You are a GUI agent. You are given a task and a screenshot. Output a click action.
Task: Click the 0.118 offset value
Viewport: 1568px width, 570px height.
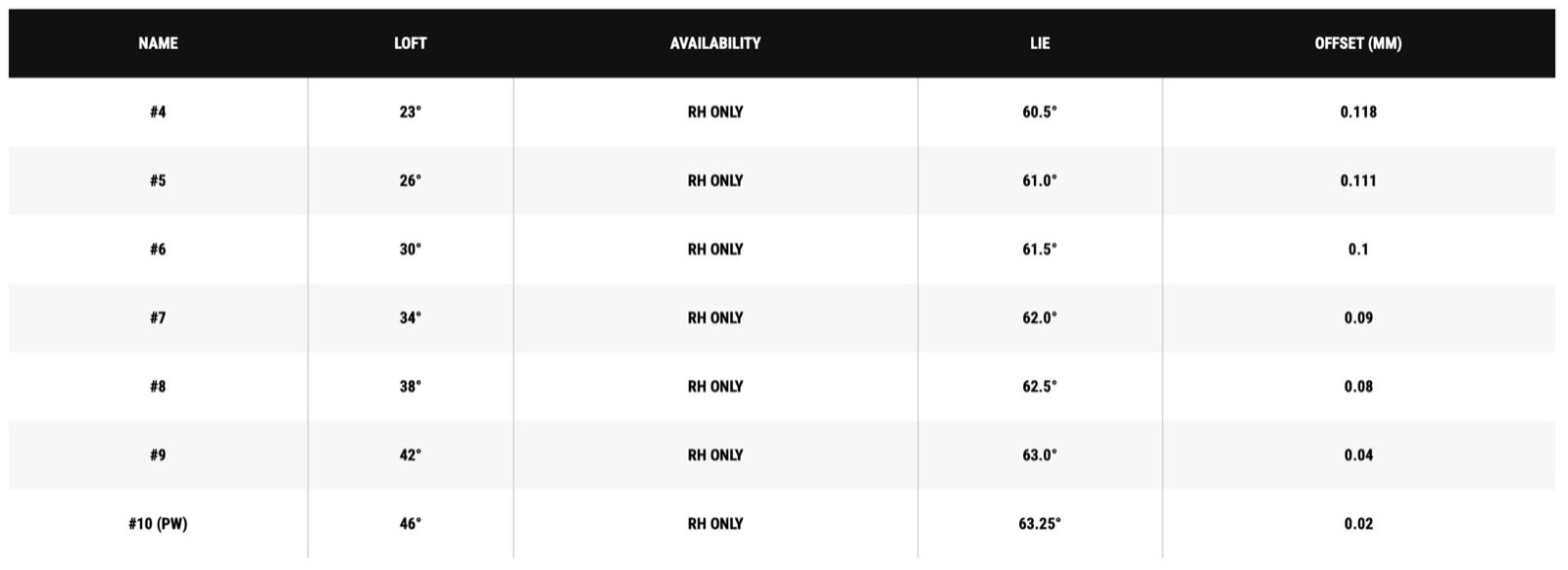click(x=1358, y=112)
